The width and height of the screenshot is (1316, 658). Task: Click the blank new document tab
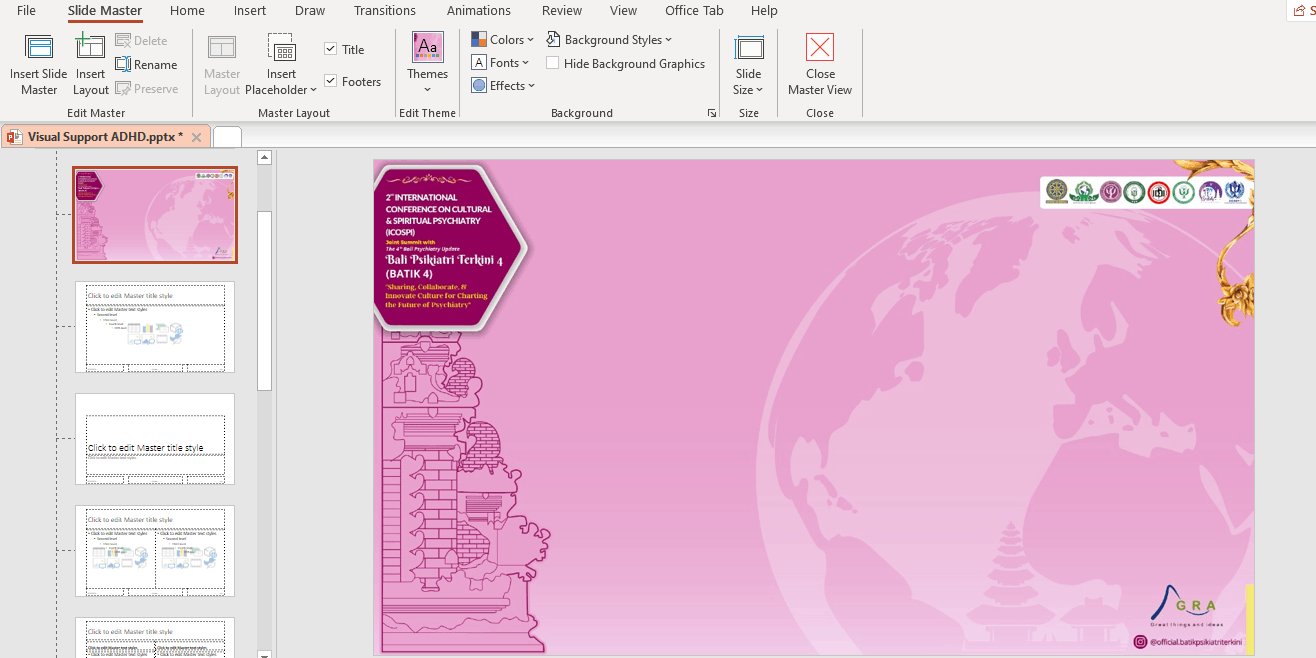pos(227,137)
